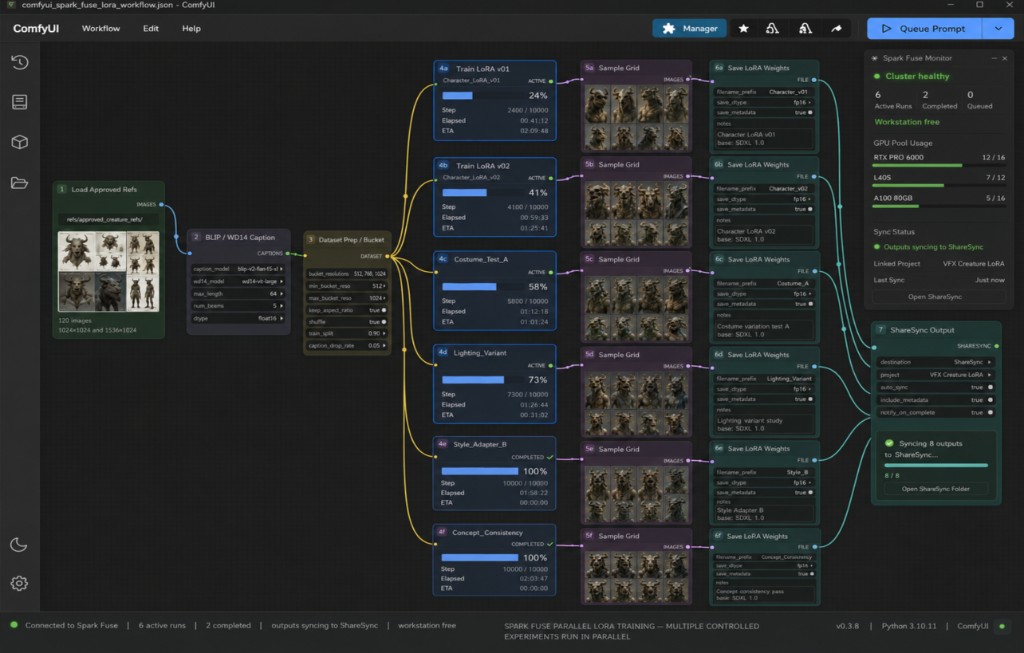
Task: Adjust max_bucket_reso 1024 field
Action: pyautogui.click(x=347, y=298)
